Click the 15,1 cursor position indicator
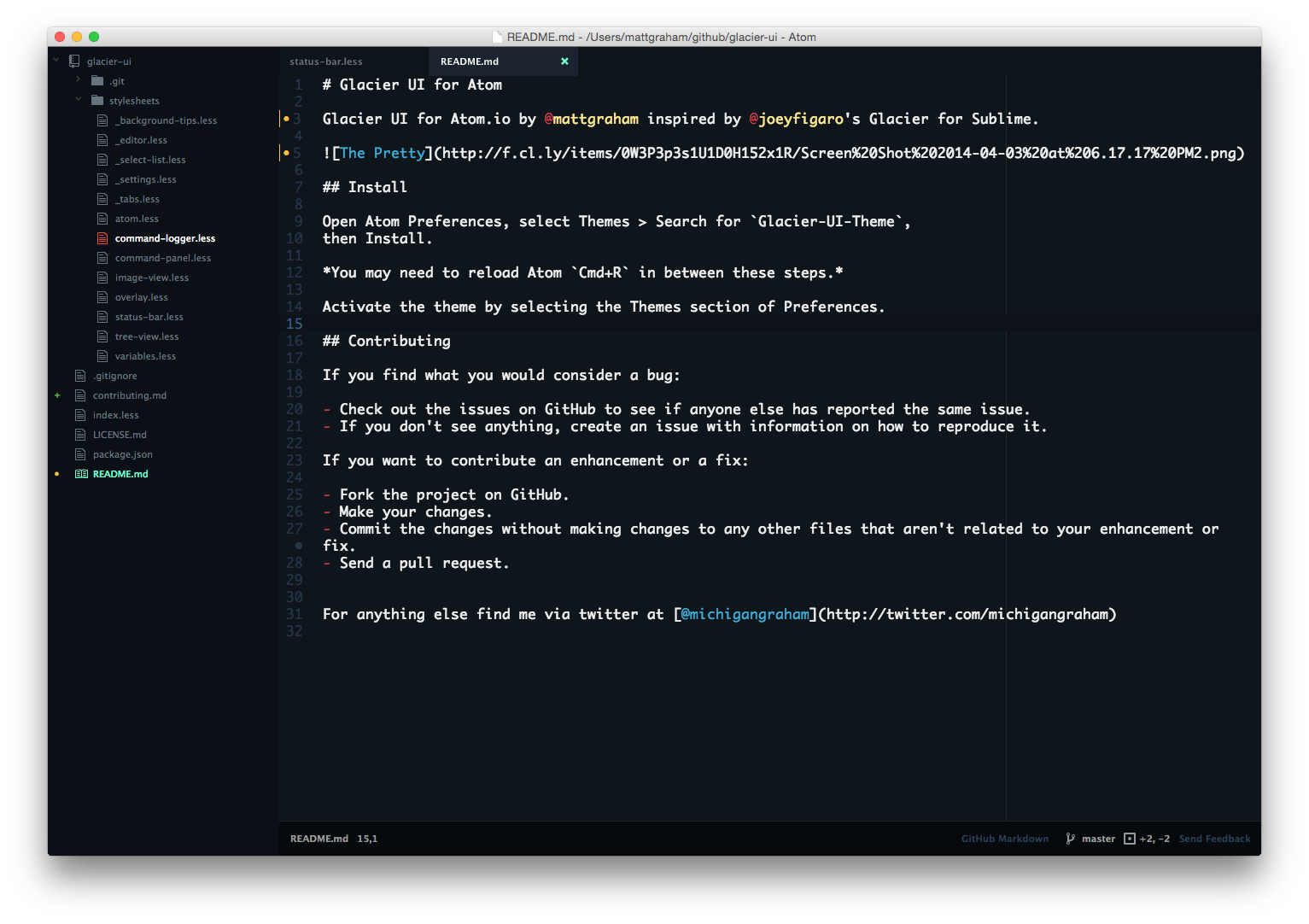This screenshot has height=924, width=1309. tap(367, 839)
